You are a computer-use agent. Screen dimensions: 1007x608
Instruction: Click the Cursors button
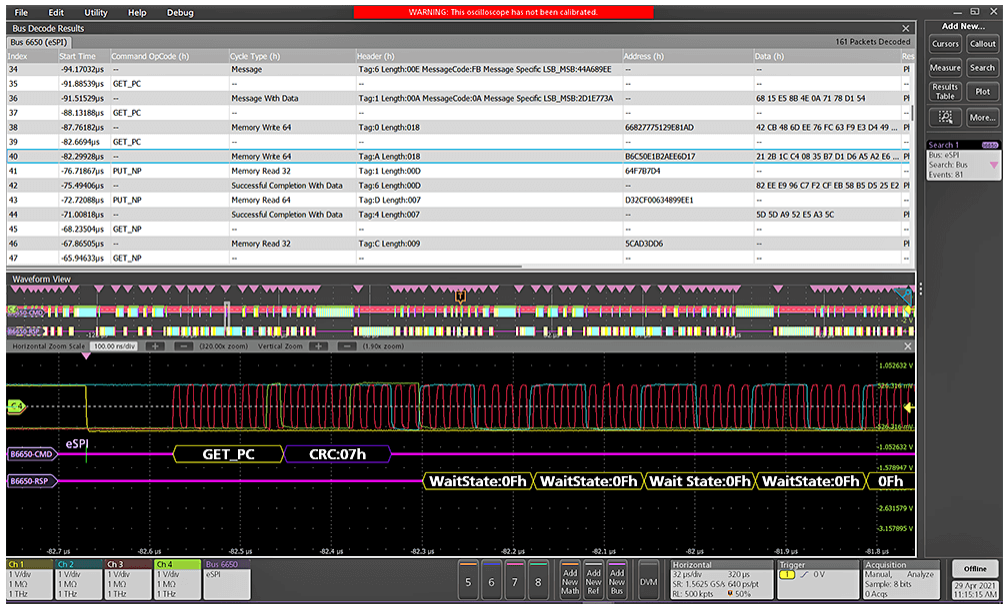(945, 44)
